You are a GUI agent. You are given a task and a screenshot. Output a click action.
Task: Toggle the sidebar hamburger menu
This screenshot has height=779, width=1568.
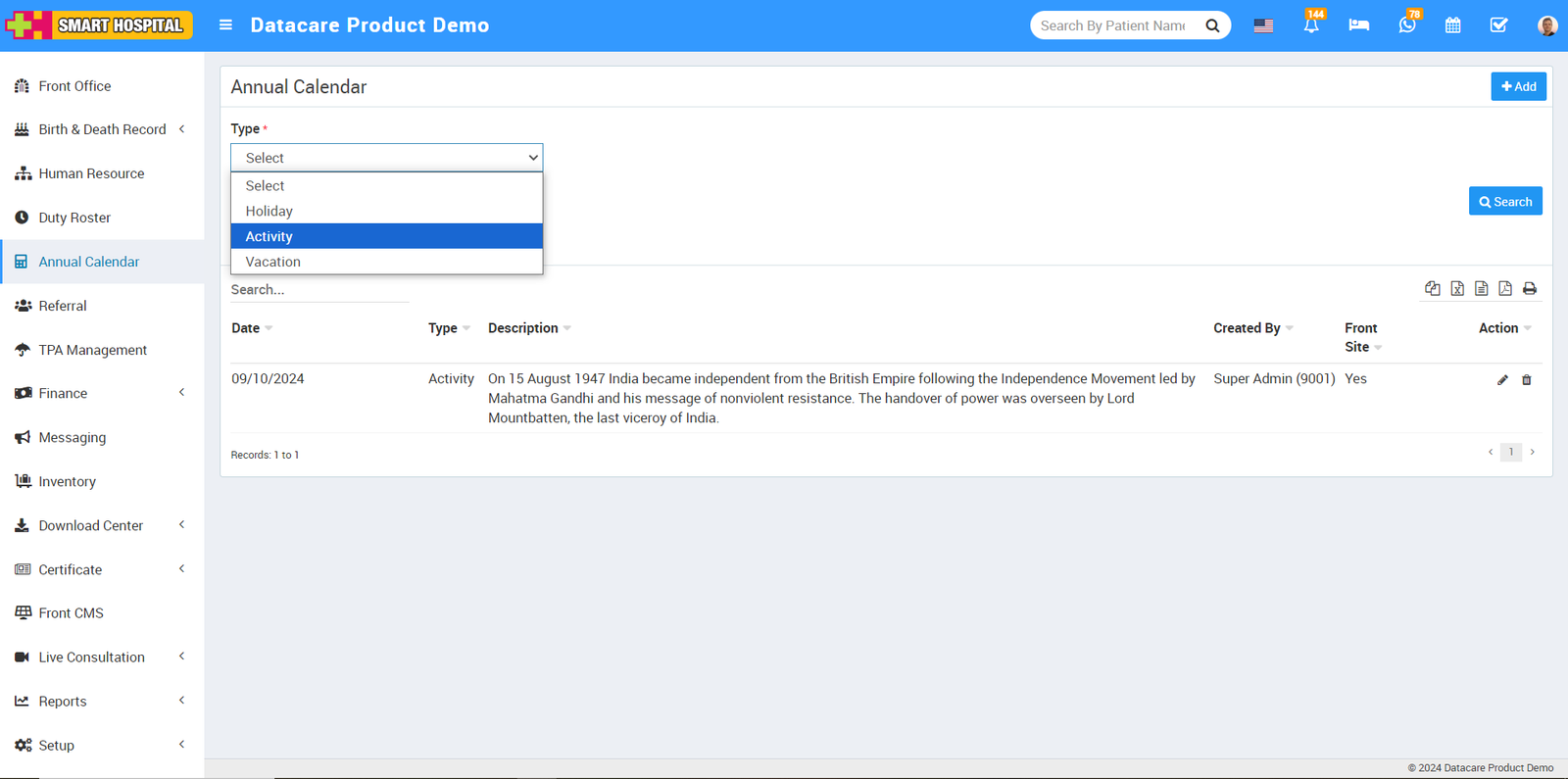click(225, 25)
